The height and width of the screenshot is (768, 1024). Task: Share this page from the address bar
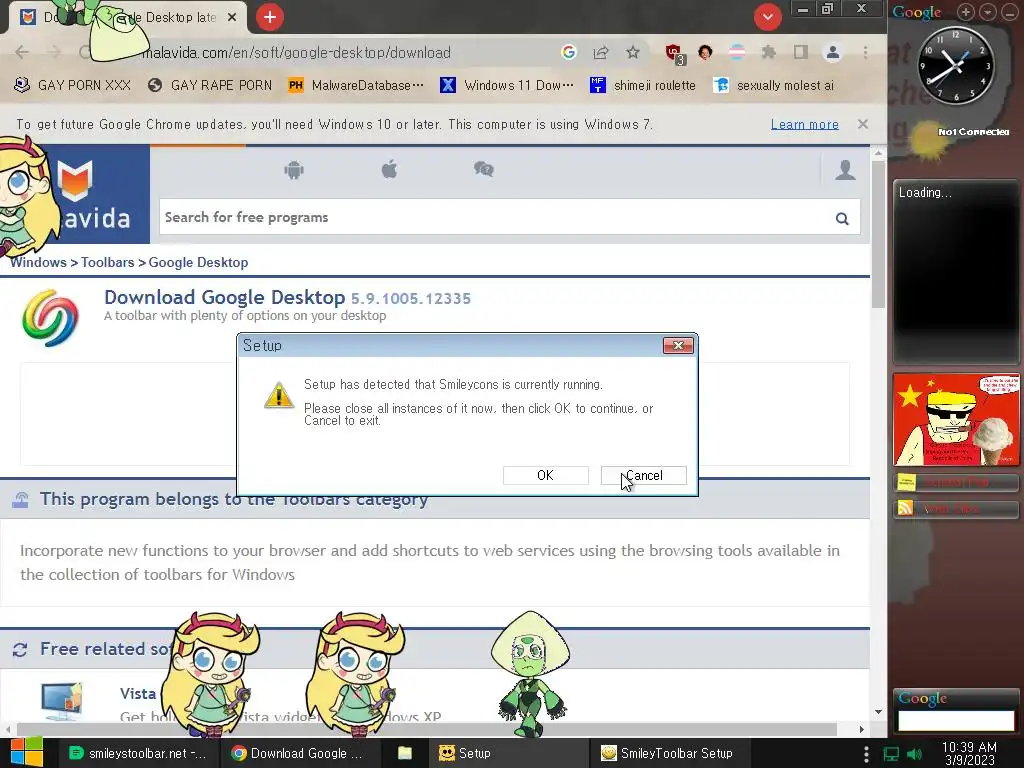(601, 52)
